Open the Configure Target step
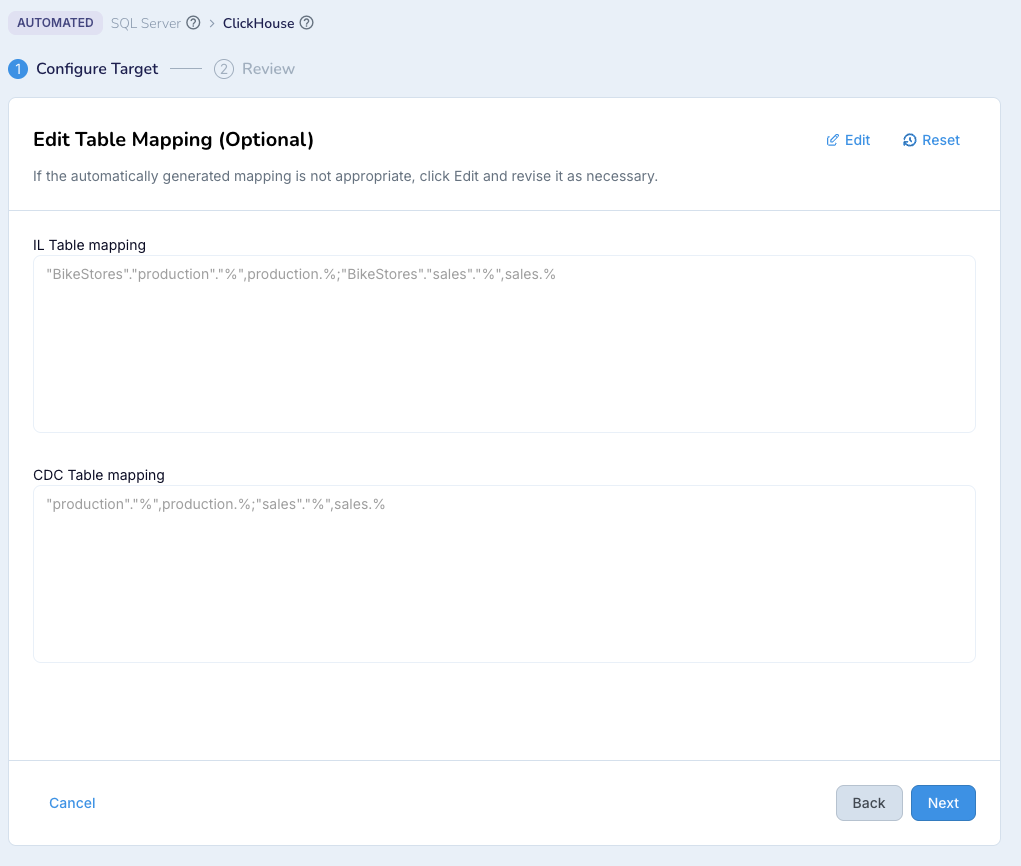The height and width of the screenshot is (866, 1021). point(97,69)
